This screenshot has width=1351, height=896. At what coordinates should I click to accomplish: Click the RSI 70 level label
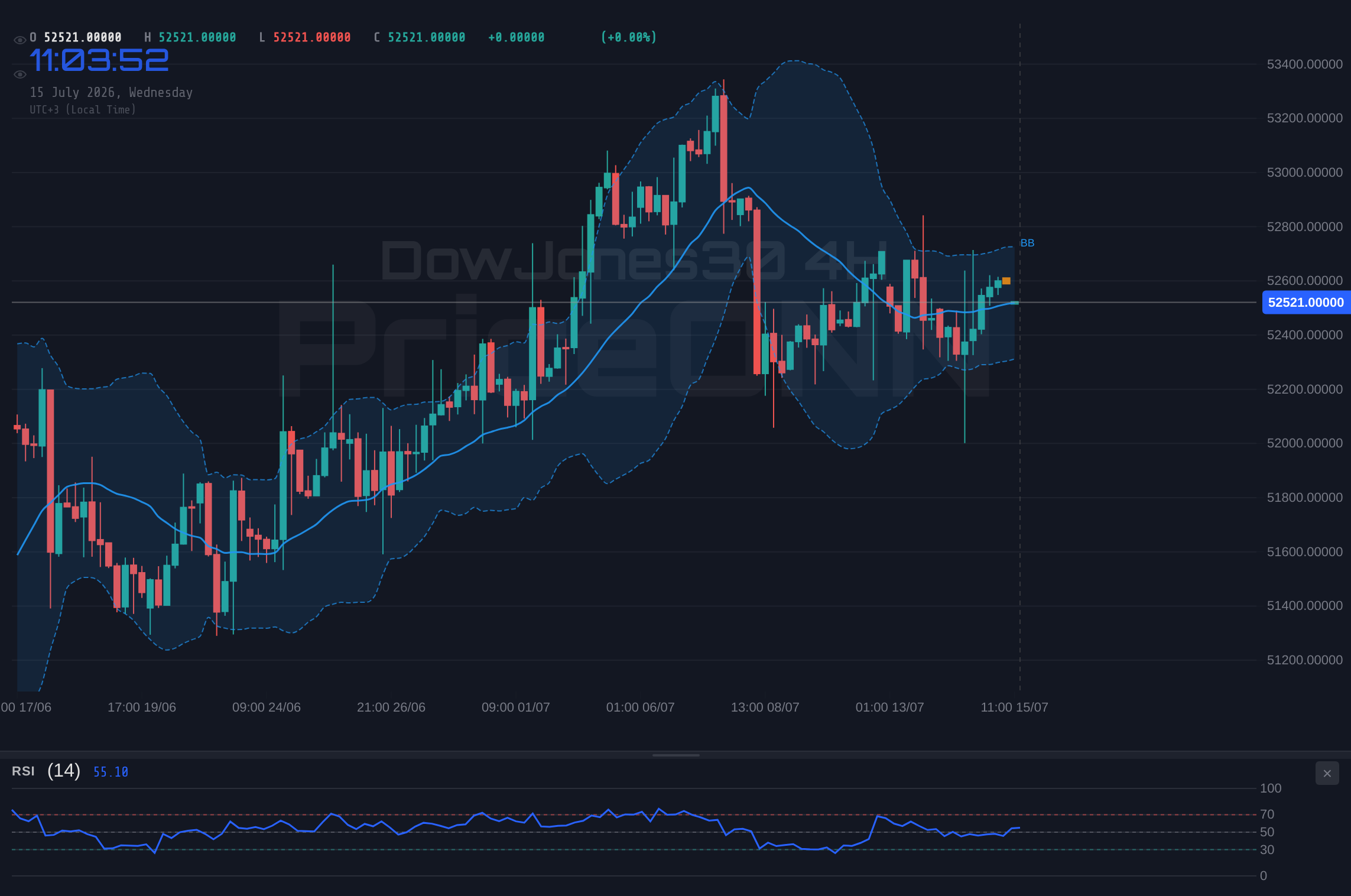[1267, 814]
